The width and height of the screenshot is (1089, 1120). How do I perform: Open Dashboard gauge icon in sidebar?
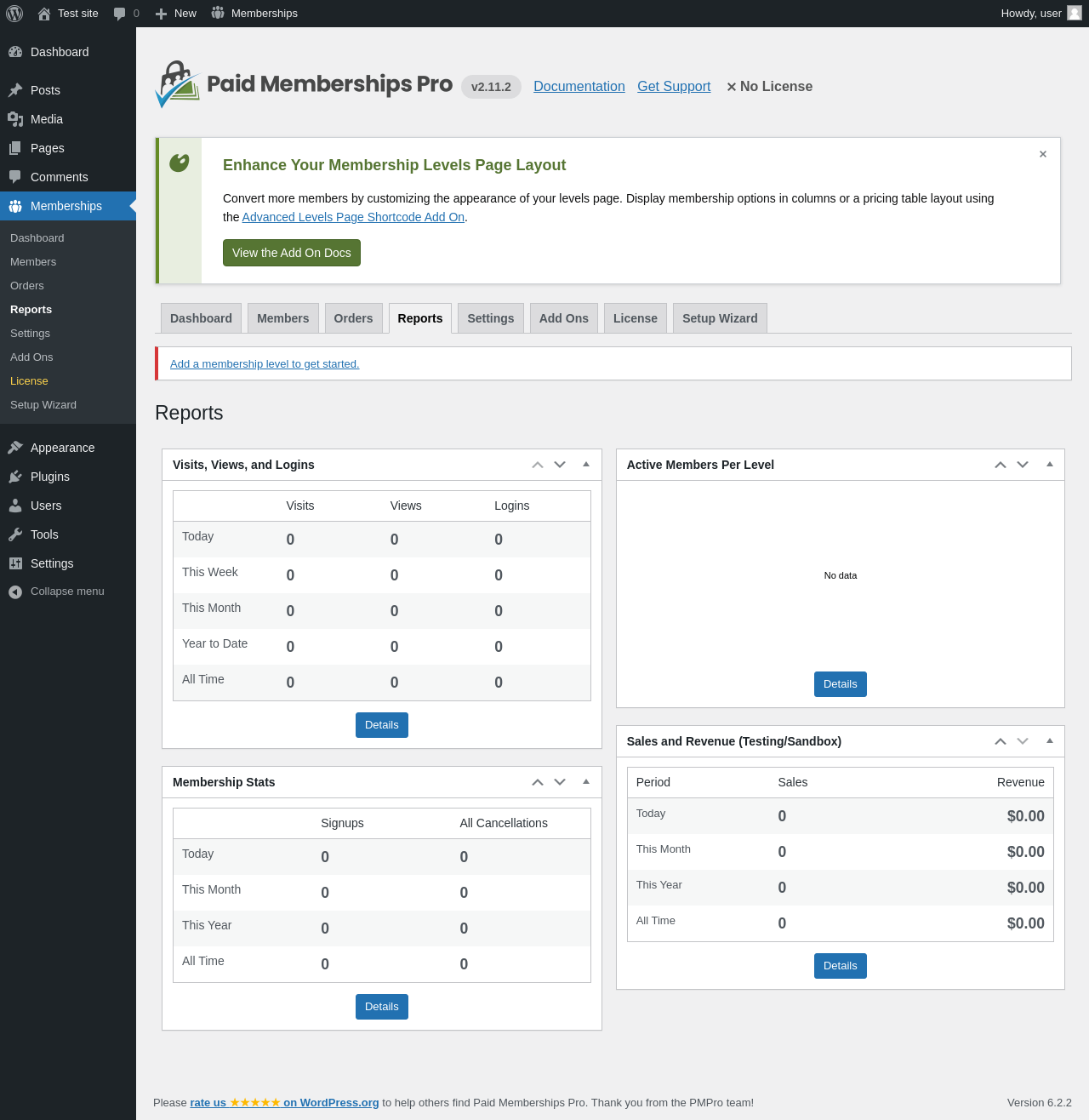point(15,52)
